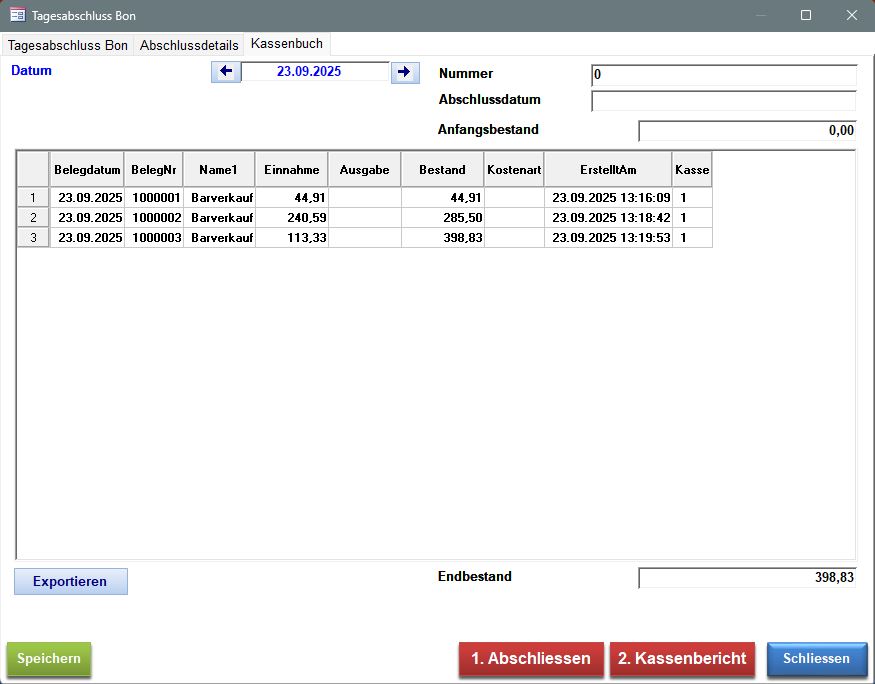Image resolution: width=875 pixels, height=684 pixels.
Task: Click the date field showing 23.09.2025
Action: pyautogui.click(x=315, y=72)
